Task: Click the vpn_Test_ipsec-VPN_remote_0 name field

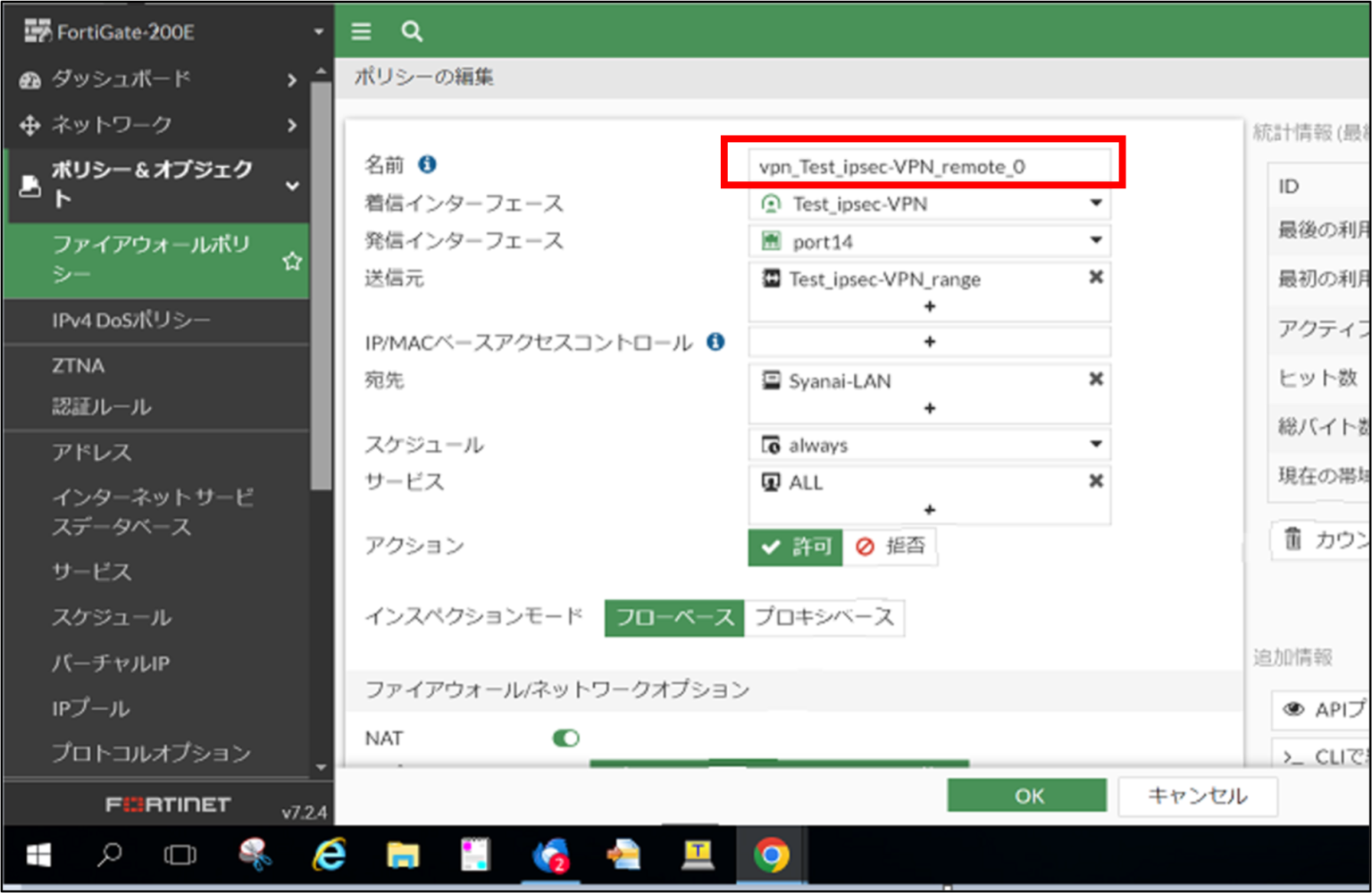Action: pyautogui.click(x=929, y=165)
